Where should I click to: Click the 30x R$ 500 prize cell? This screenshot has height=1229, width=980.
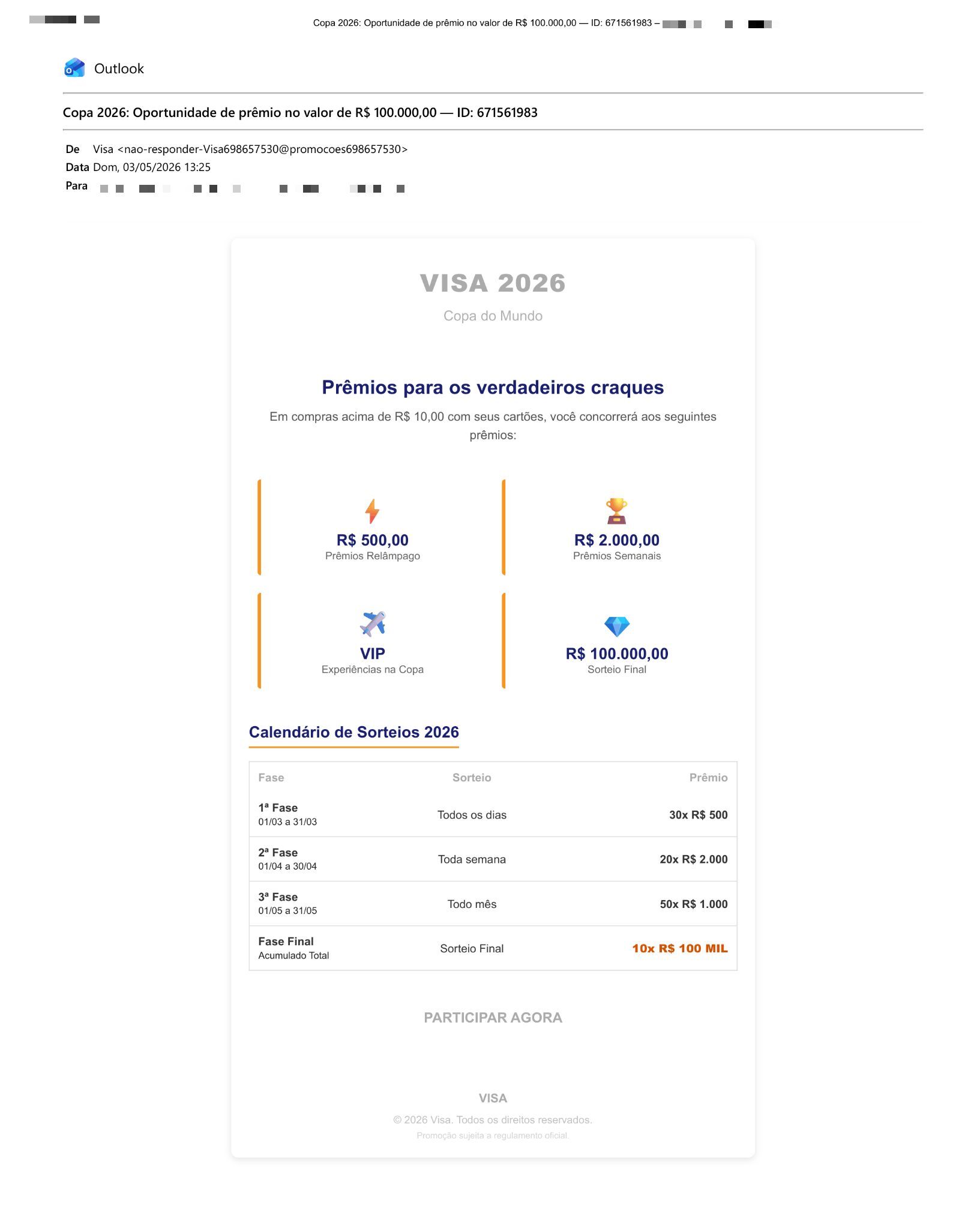pyautogui.click(x=699, y=815)
